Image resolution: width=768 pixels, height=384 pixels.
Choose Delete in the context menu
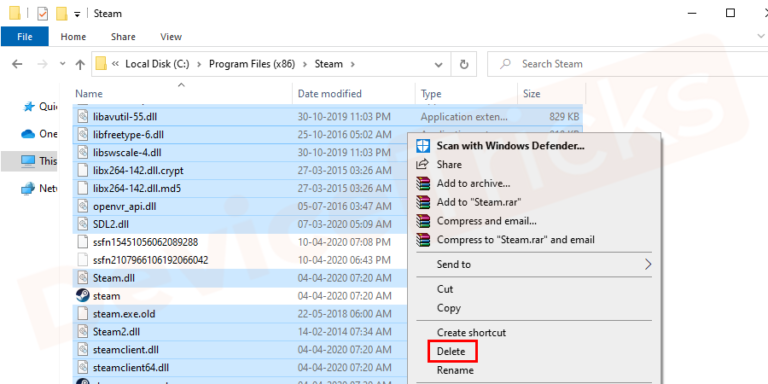coord(451,352)
